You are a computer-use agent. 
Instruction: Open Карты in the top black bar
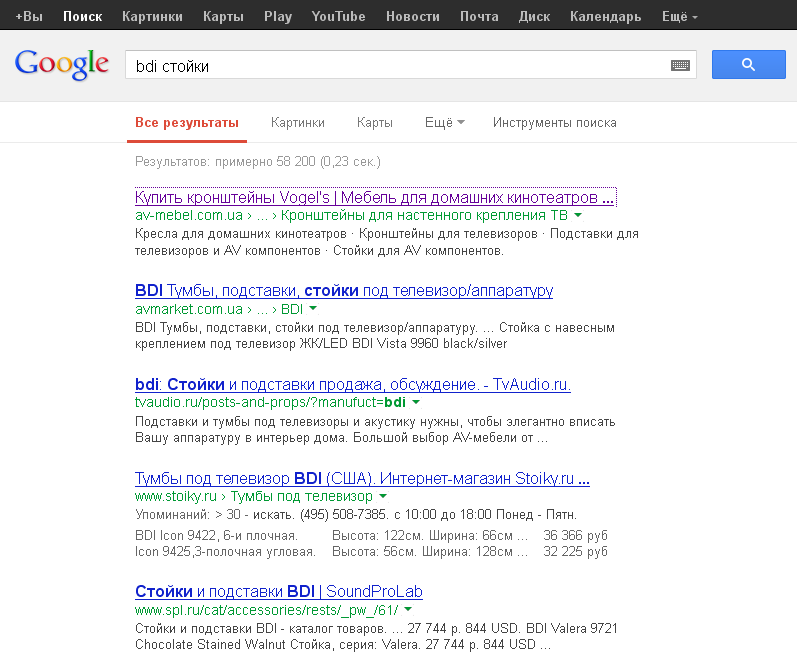coord(223,16)
